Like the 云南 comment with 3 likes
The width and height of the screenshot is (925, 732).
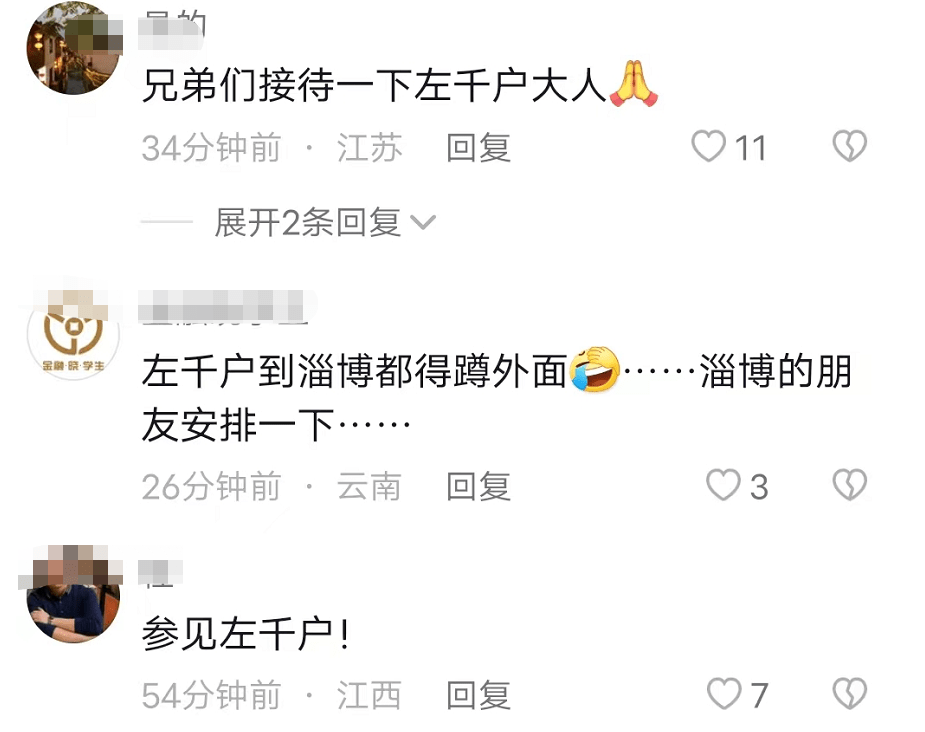click(723, 485)
